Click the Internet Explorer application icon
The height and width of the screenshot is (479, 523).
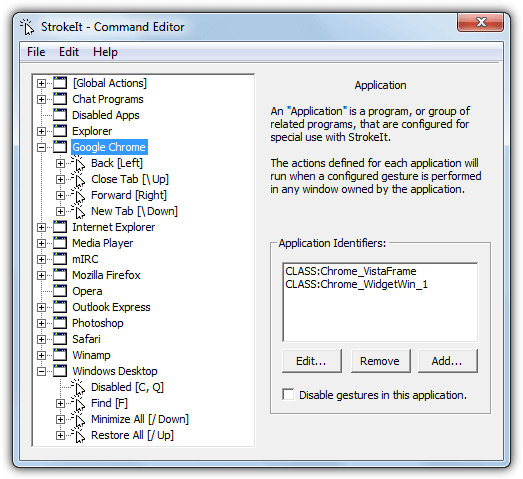point(60,227)
